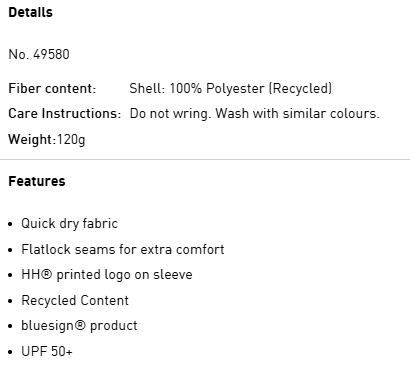
Task: Click Do not wring care text
Action: 170,114
